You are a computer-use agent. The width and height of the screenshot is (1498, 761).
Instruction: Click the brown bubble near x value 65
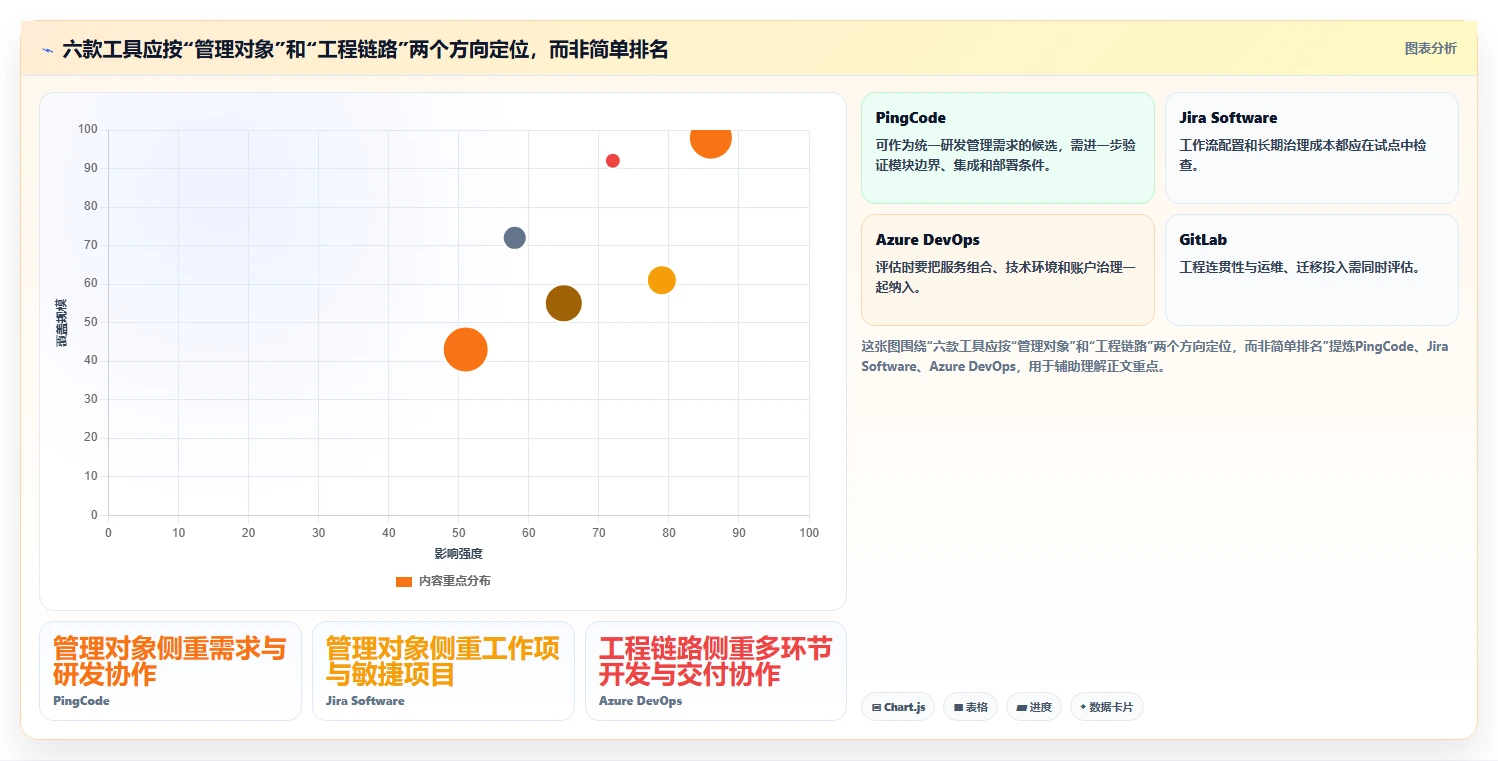(x=564, y=303)
